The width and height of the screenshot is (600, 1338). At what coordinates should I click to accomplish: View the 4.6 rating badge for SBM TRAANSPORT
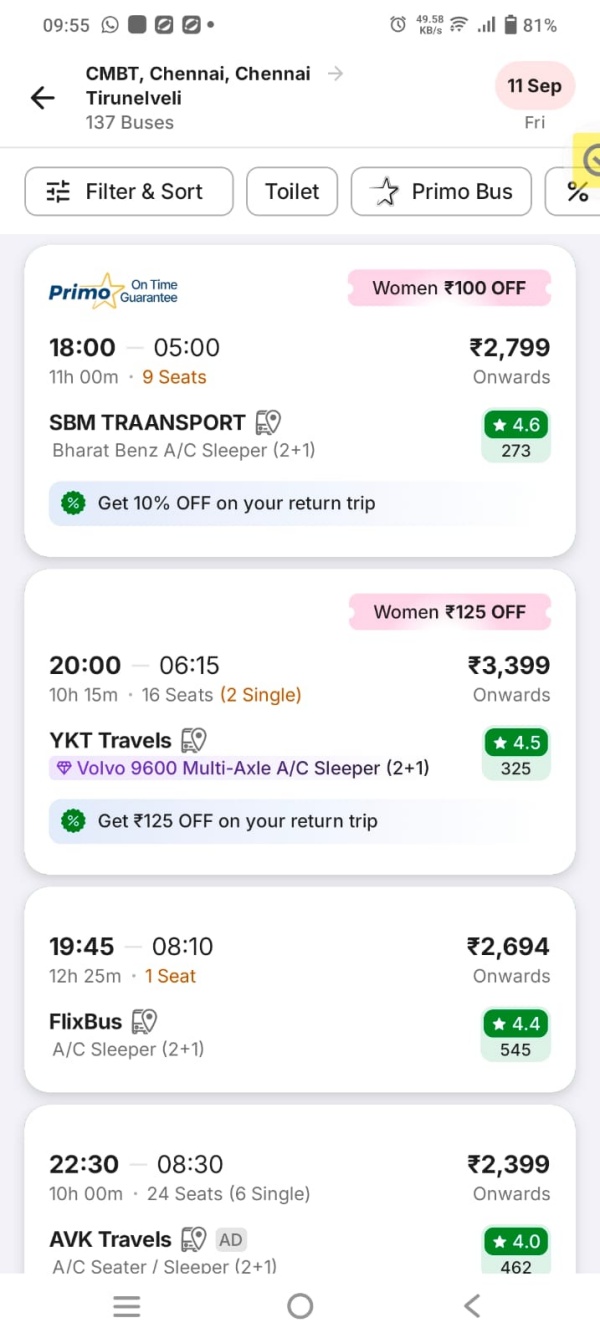(516, 436)
